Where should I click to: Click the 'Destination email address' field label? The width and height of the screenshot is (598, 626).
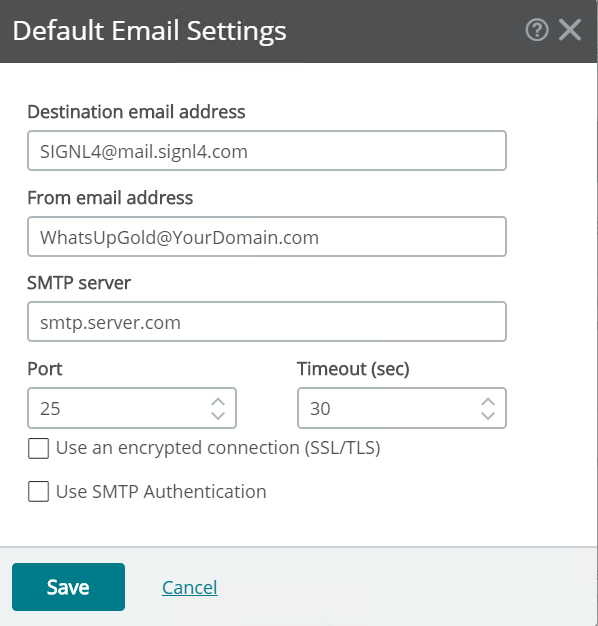[136, 112]
